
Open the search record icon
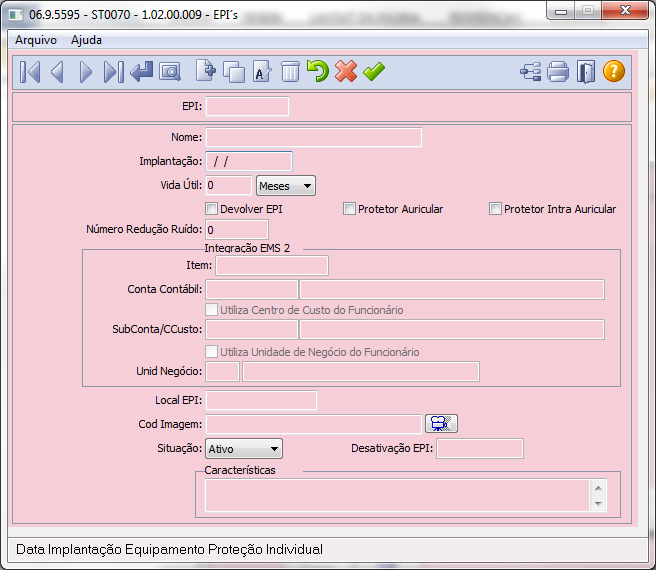[x=170, y=72]
